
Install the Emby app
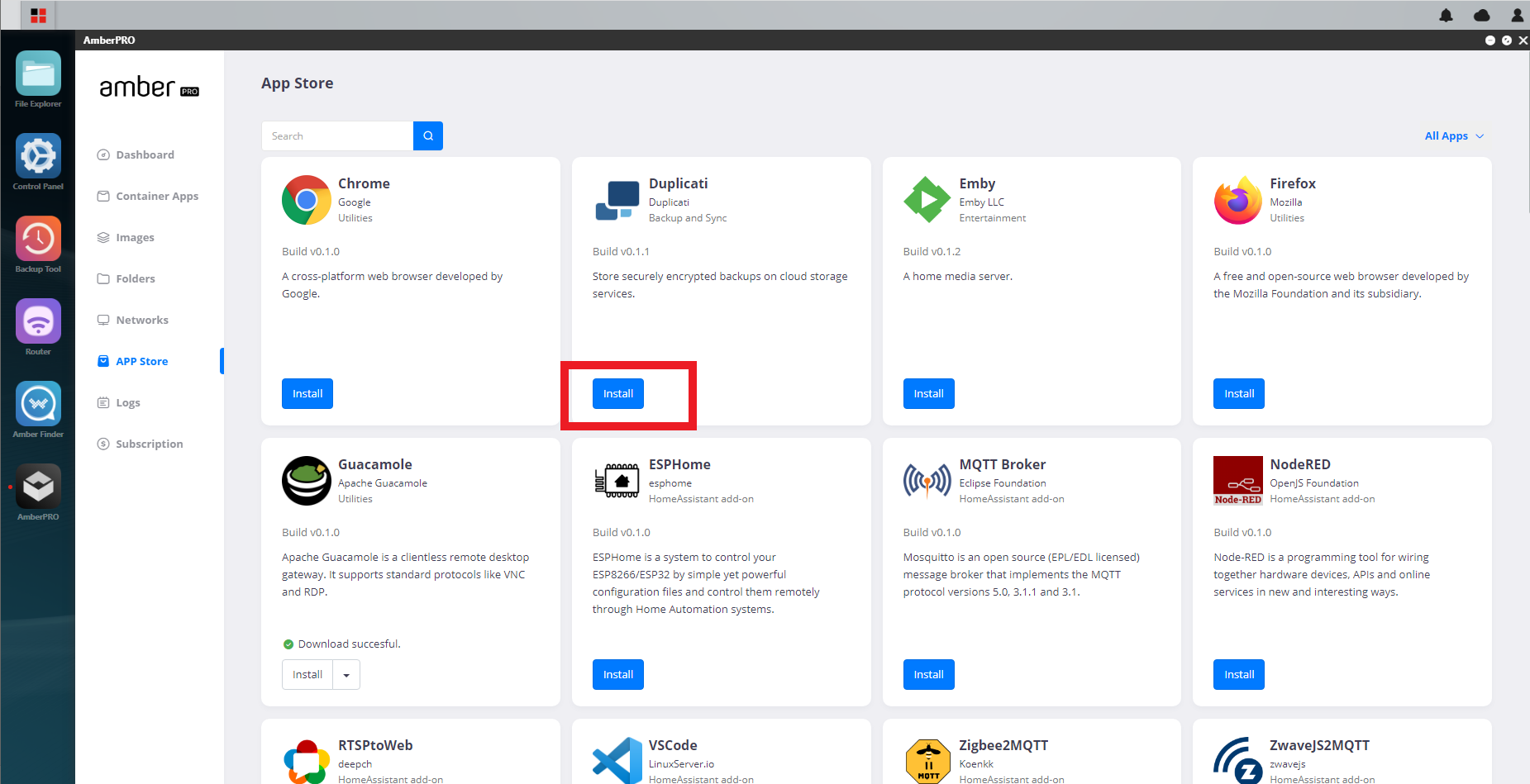tap(929, 394)
